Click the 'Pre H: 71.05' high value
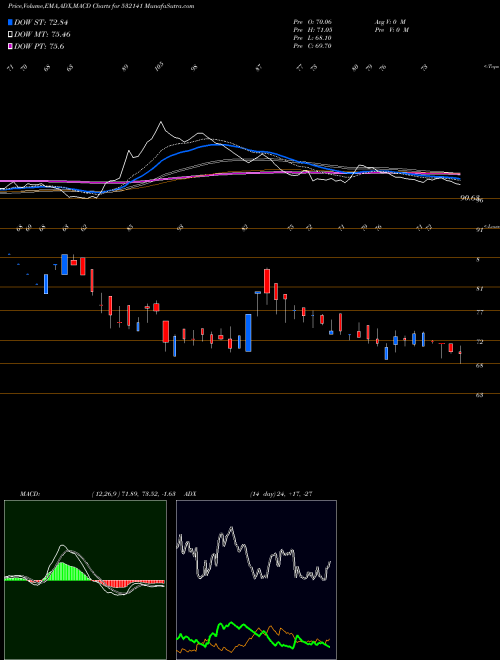Image resolution: width=500 pixels, height=660 pixels. [313, 30]
